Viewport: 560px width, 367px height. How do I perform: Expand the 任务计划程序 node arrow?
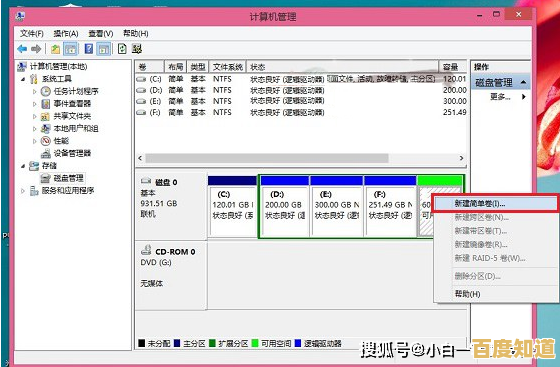(35, 92)
